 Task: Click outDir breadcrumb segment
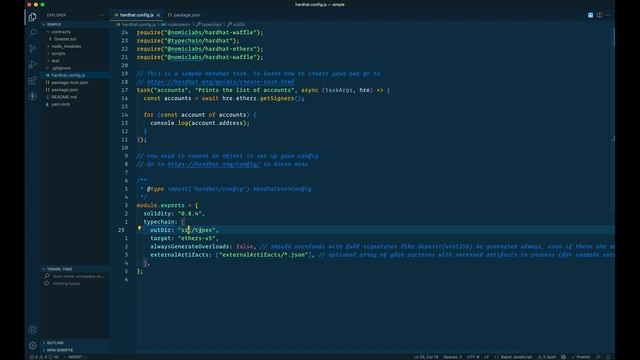[236, 24]
